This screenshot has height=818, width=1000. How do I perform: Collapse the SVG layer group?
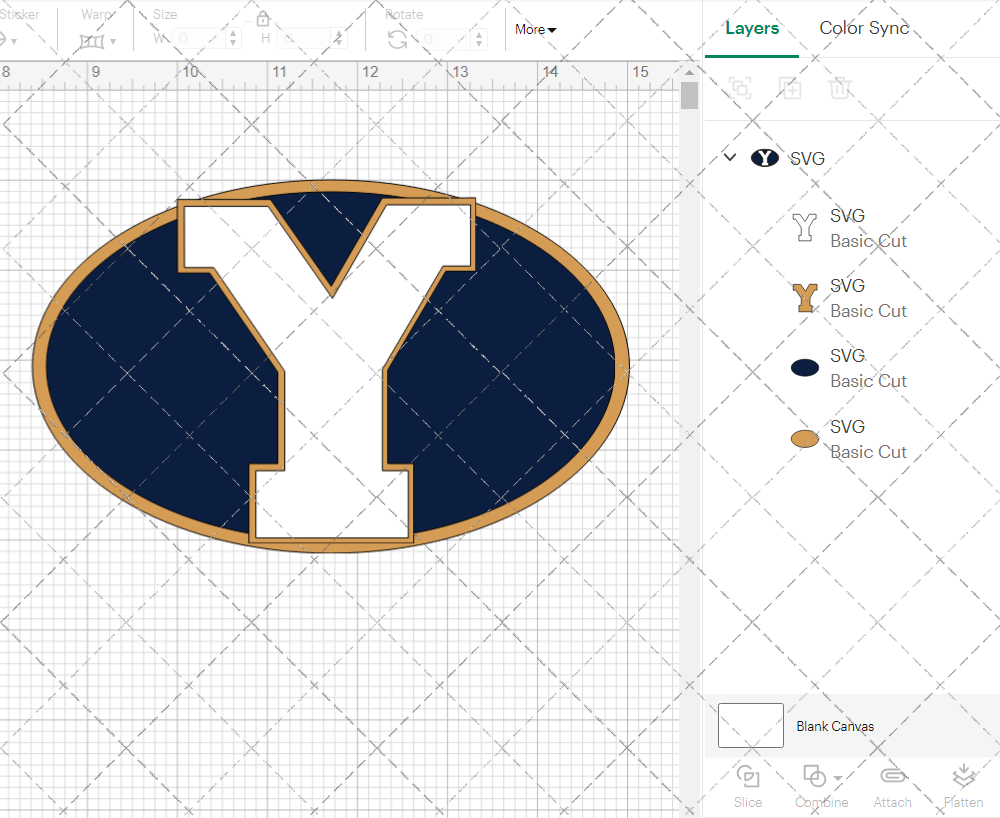[x=729, y=157]
